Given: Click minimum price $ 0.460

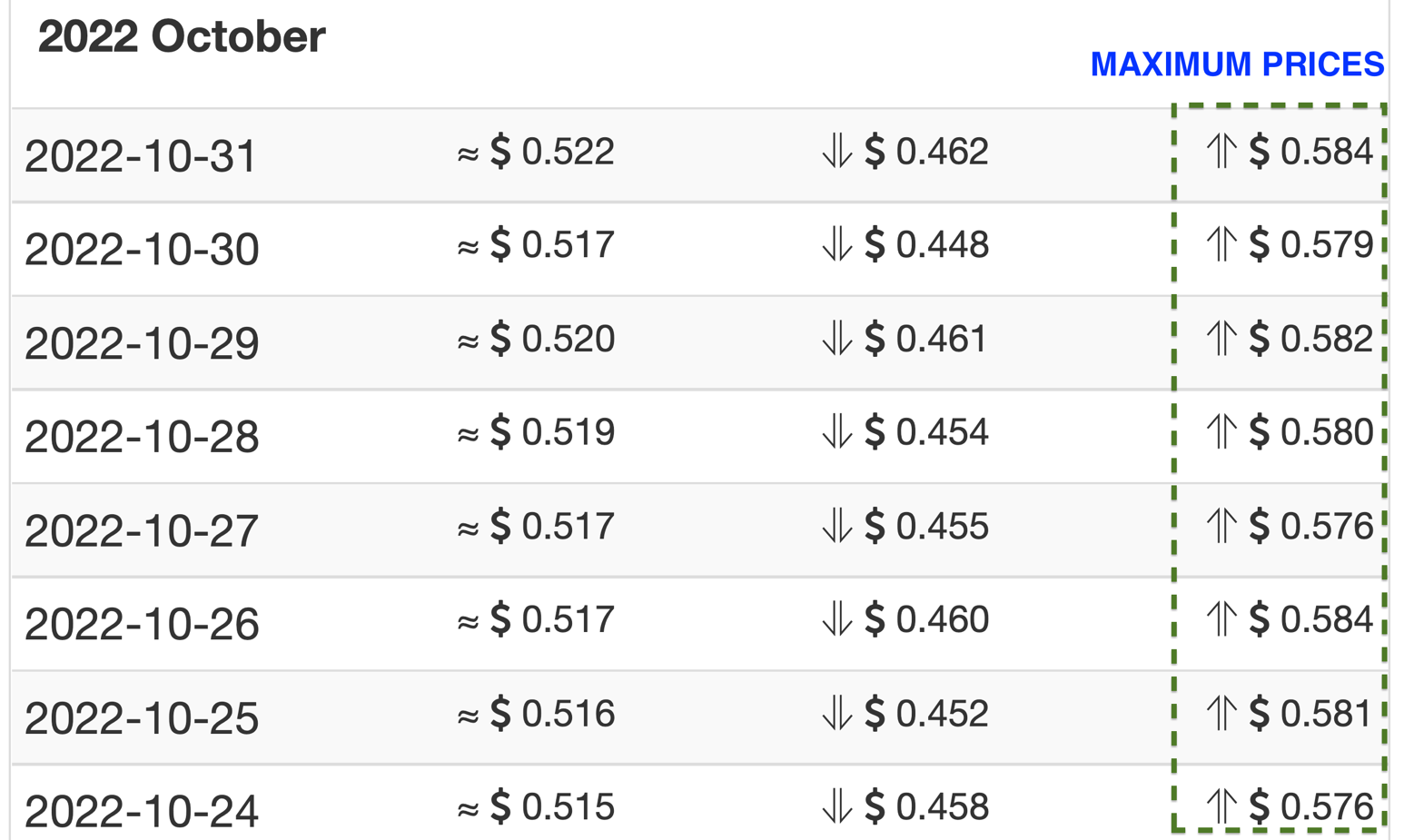Looking at the screenshot, I should tap(926, 619).
